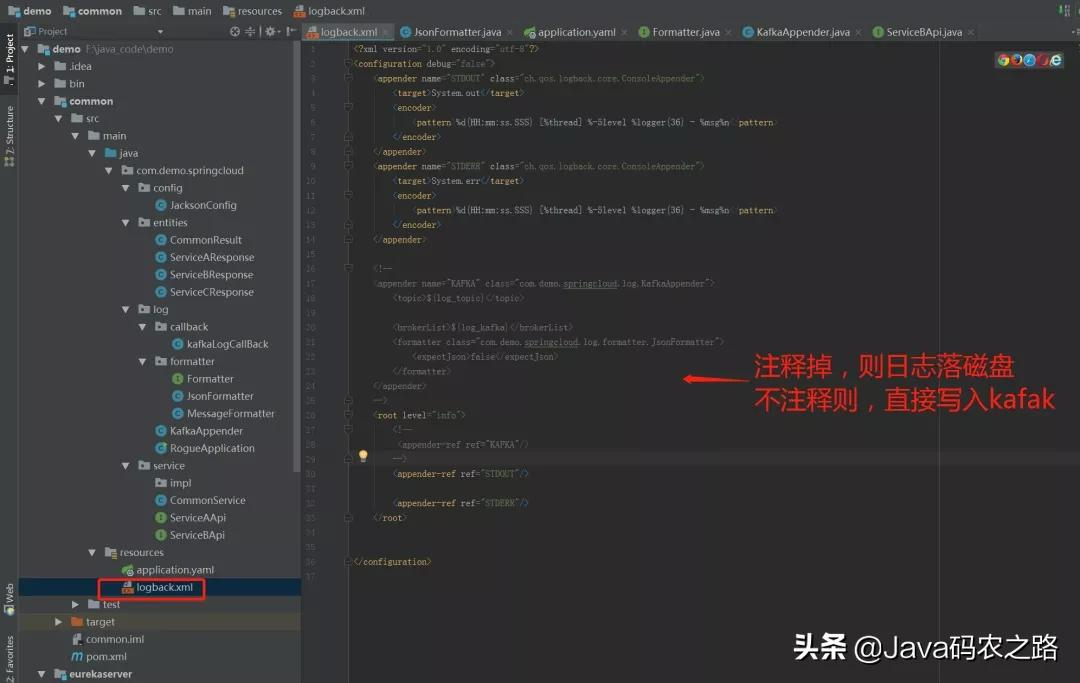Select JacksonConfig class in tree
Screen dimensions: 1080x683
[196, 205]
